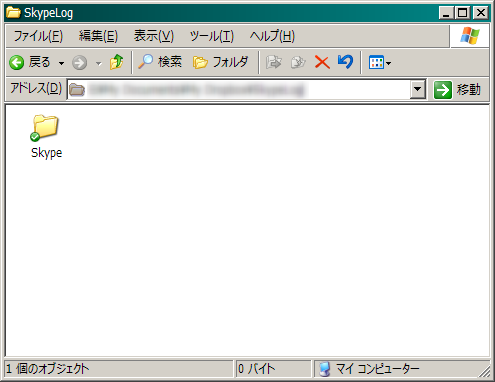This screenshot has height=382, width=495.
Task: Click the Move To folder icon
Action: pyautogui.click(x=273, y=62)
